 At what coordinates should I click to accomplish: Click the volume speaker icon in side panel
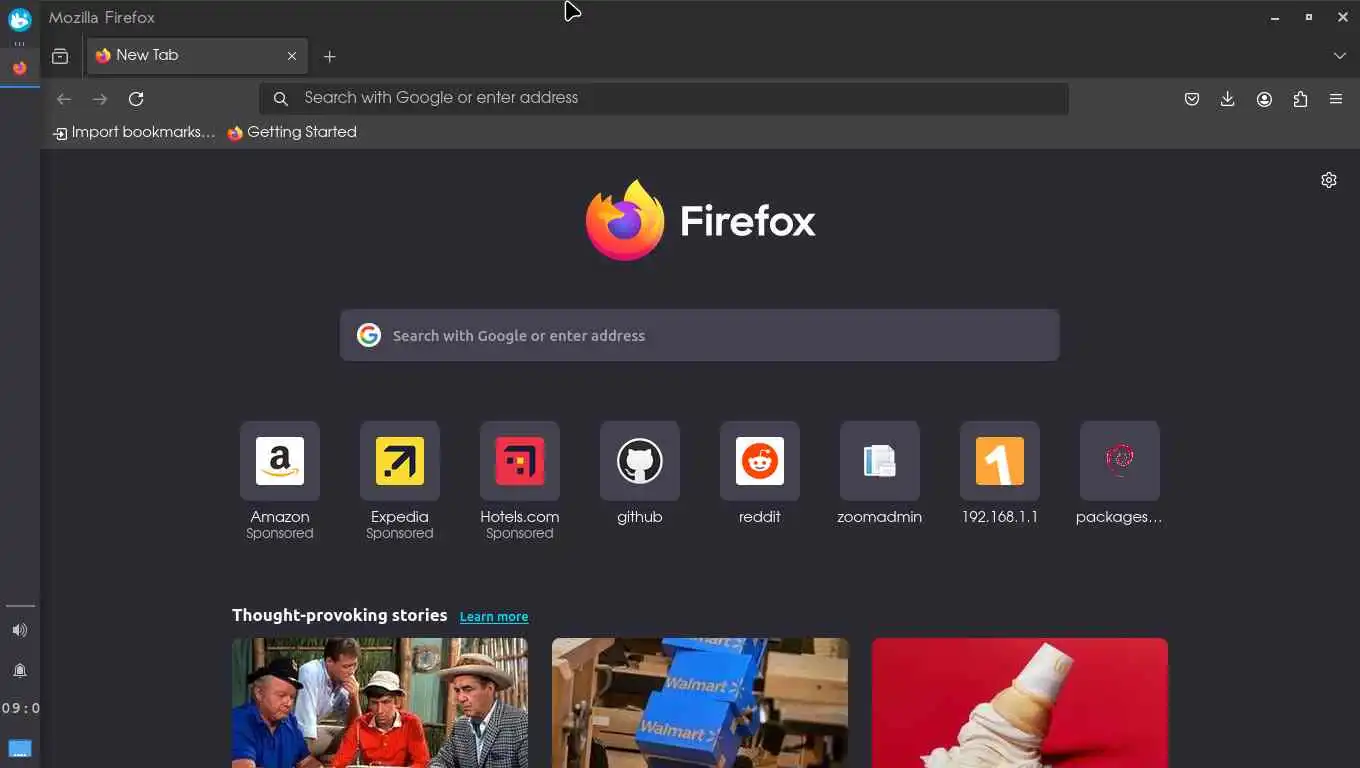[19, 630]
